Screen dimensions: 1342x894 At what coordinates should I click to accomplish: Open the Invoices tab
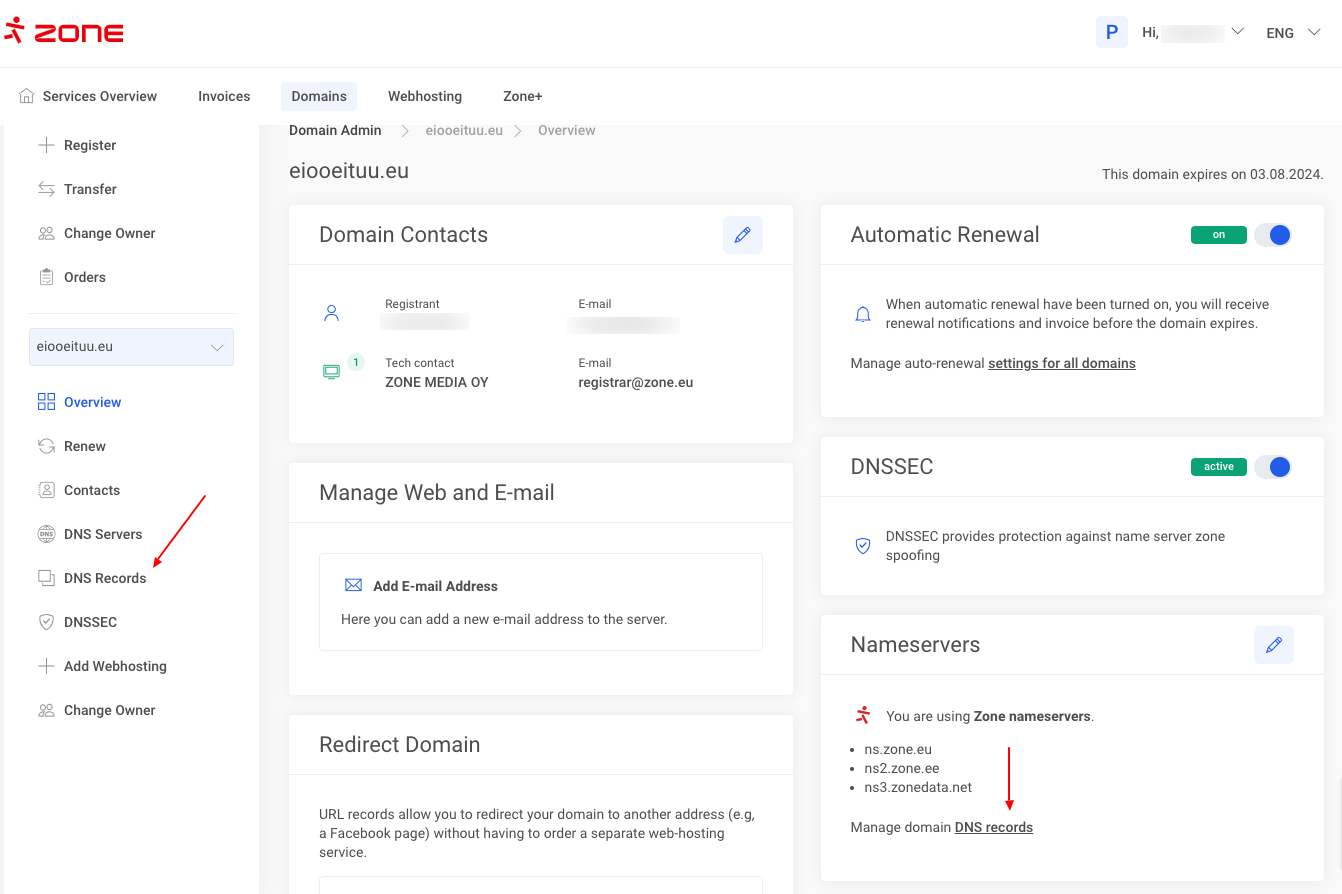pyautogui.click(x=224, y=96)
